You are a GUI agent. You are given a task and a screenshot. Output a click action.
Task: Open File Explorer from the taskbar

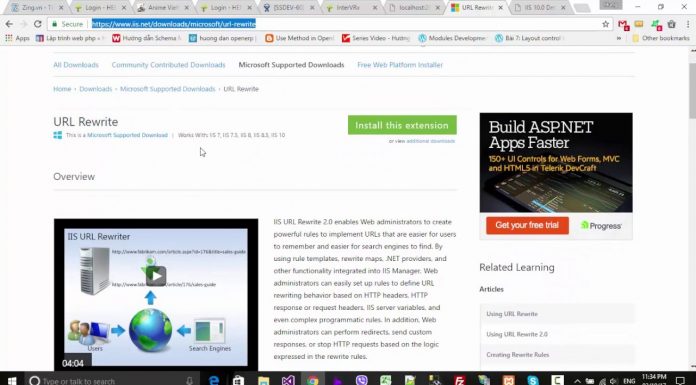(x=263, y=380)
